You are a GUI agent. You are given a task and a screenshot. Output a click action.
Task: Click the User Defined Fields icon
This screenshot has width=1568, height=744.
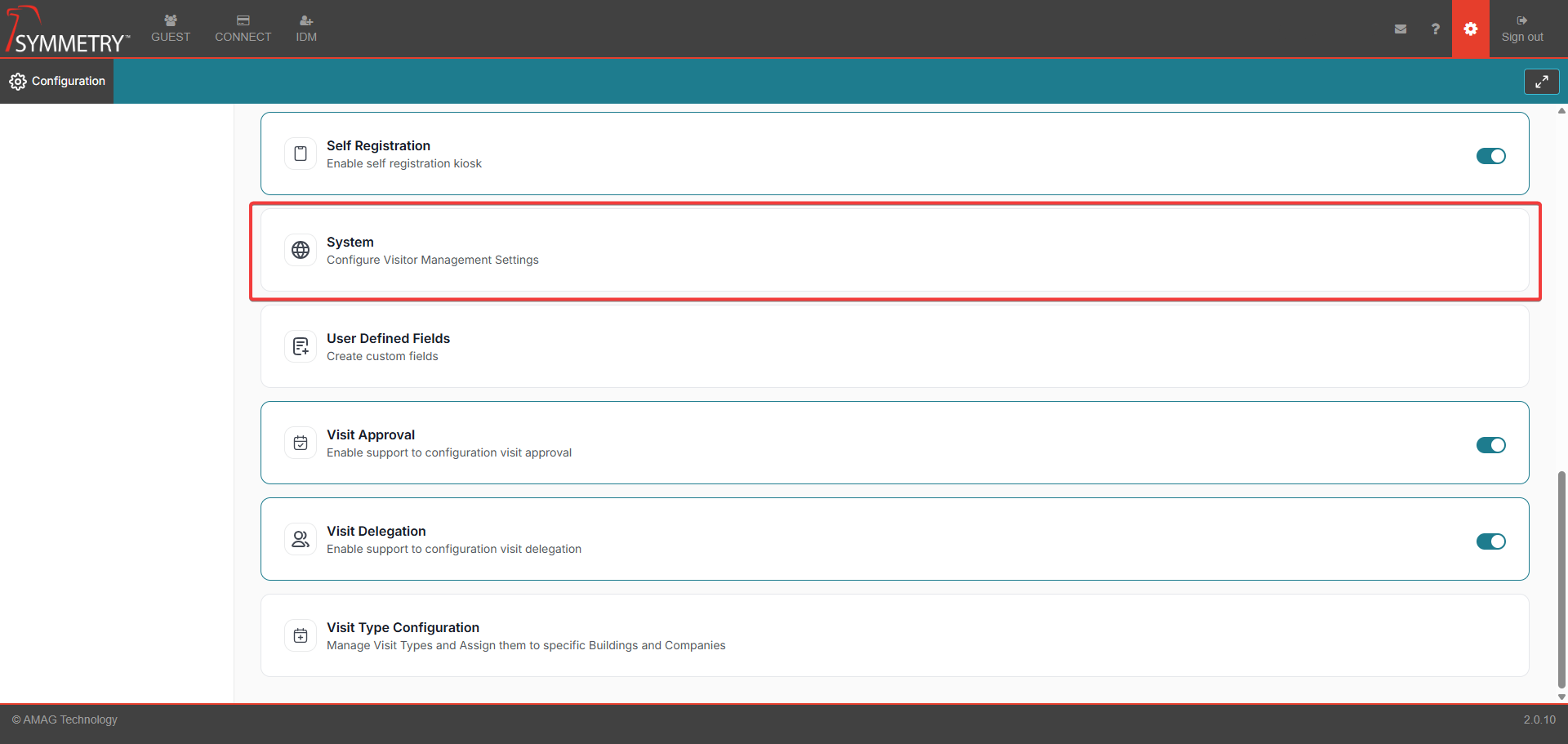pyautogui.click(x=301, y=346)
